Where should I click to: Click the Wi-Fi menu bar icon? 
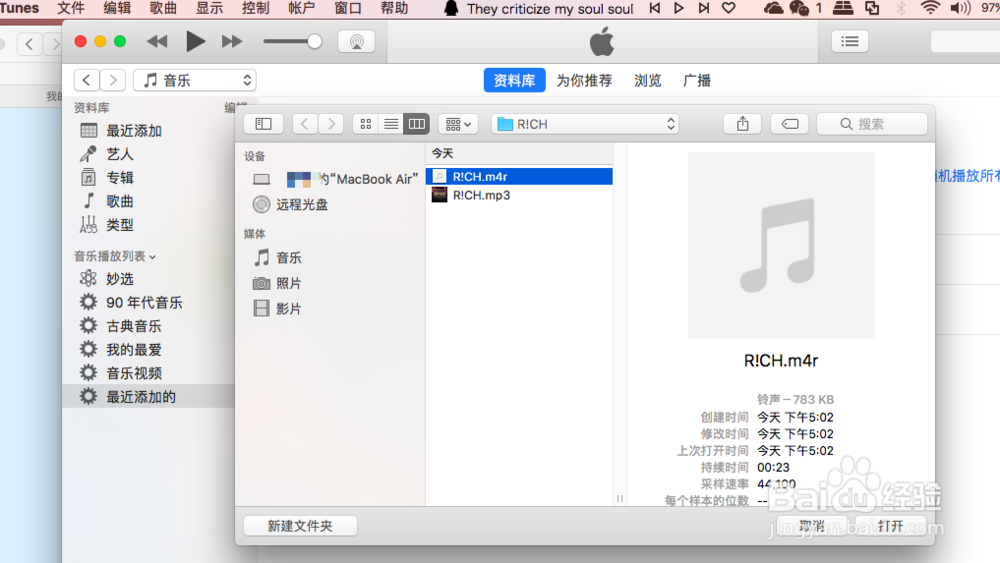point(930,8)
